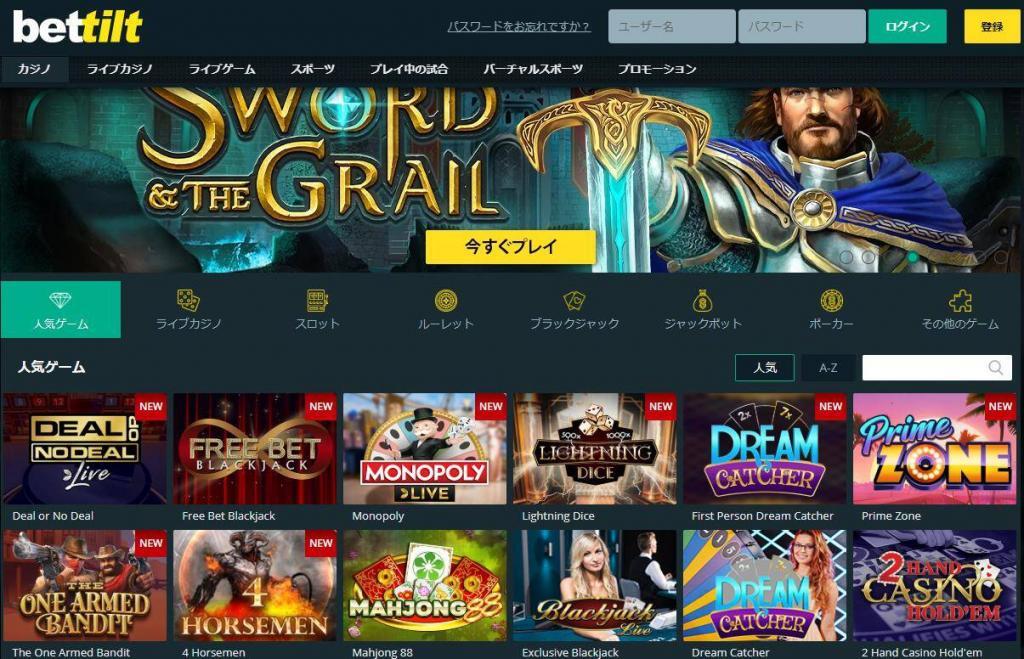Open the dice ライブカジノ category icon

[188, 300]
